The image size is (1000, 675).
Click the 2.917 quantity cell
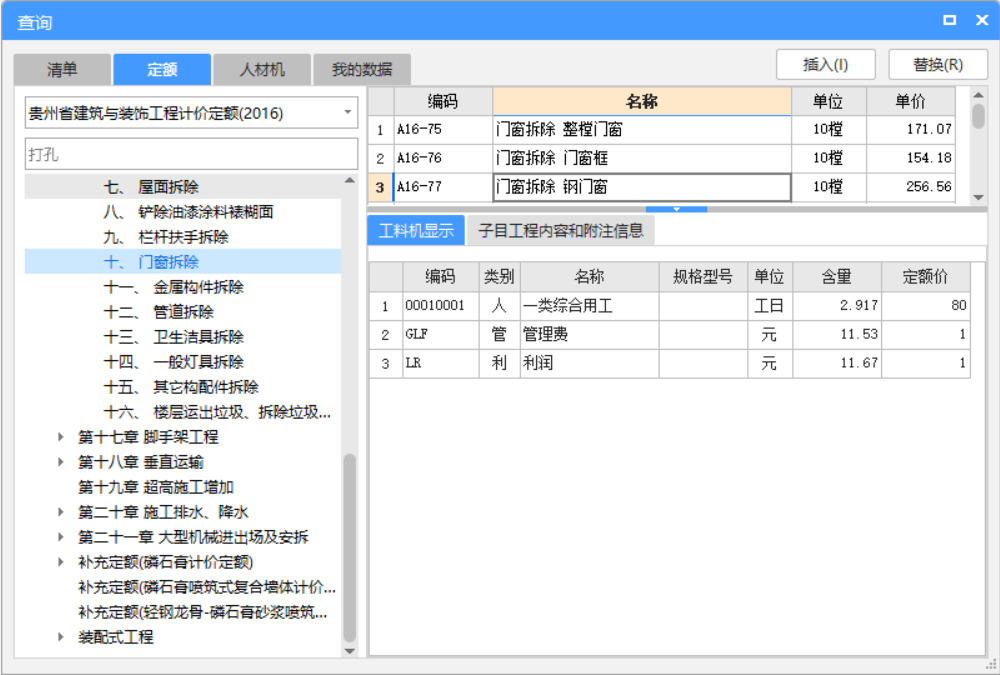pyautogui.click(x=837, y=306)
